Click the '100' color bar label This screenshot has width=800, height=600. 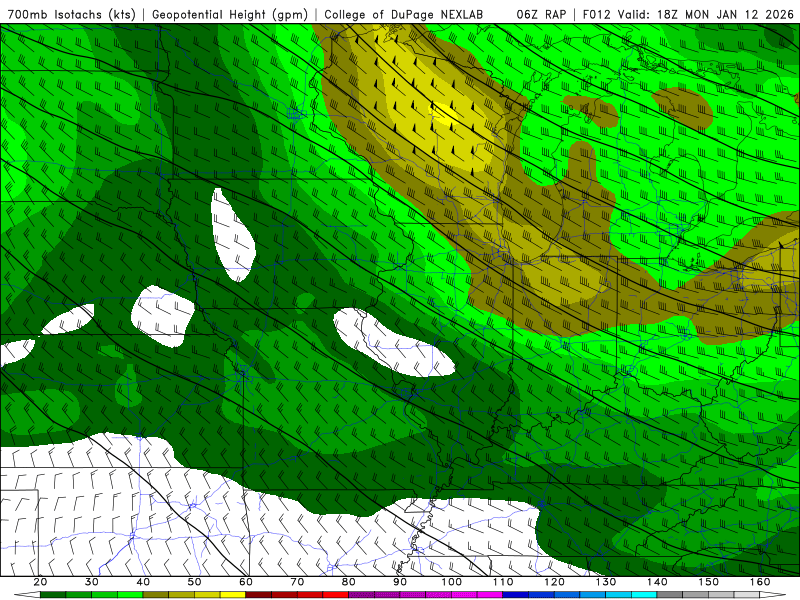[452, 582]
